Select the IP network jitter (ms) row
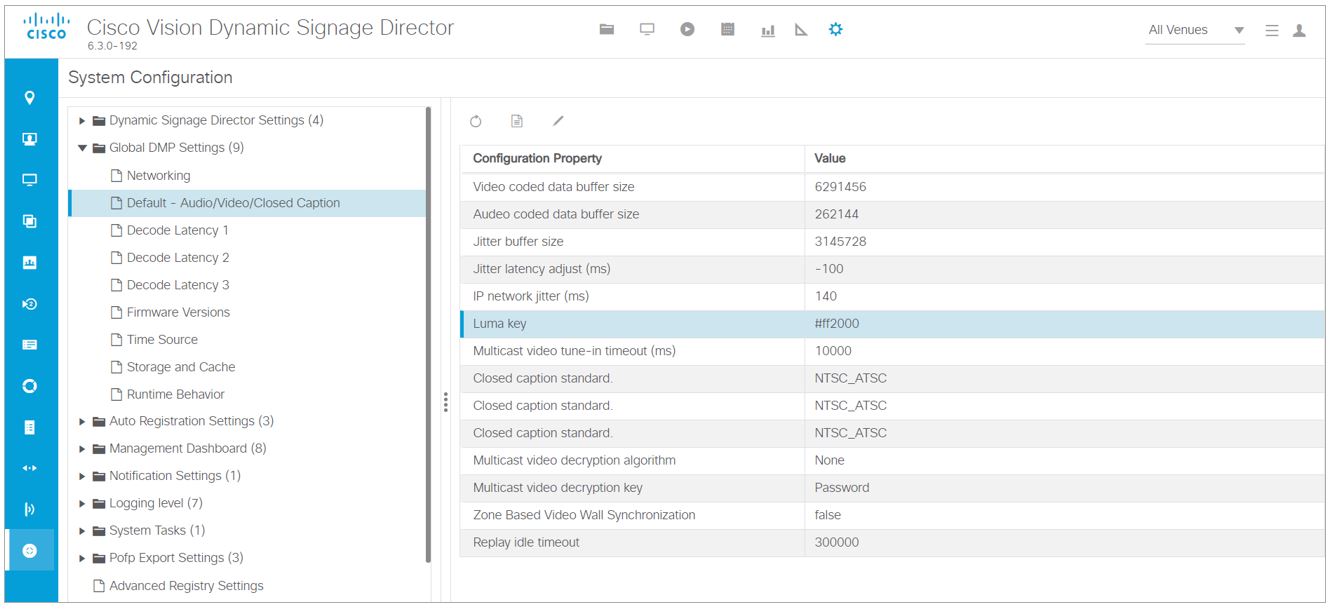1332x611 pixels. 892,296
